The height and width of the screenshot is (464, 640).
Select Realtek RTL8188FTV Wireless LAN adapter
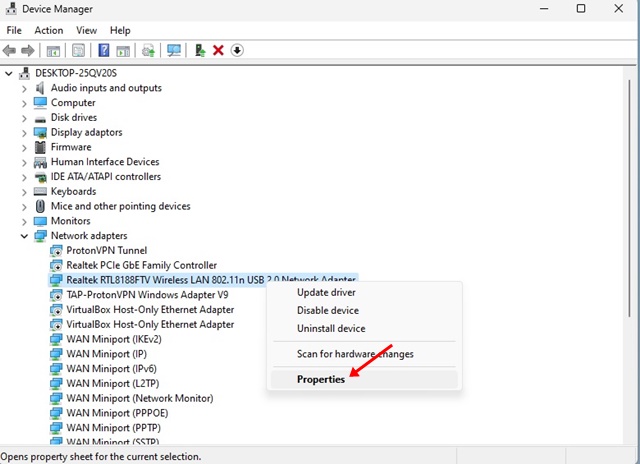tap(211, 280)
